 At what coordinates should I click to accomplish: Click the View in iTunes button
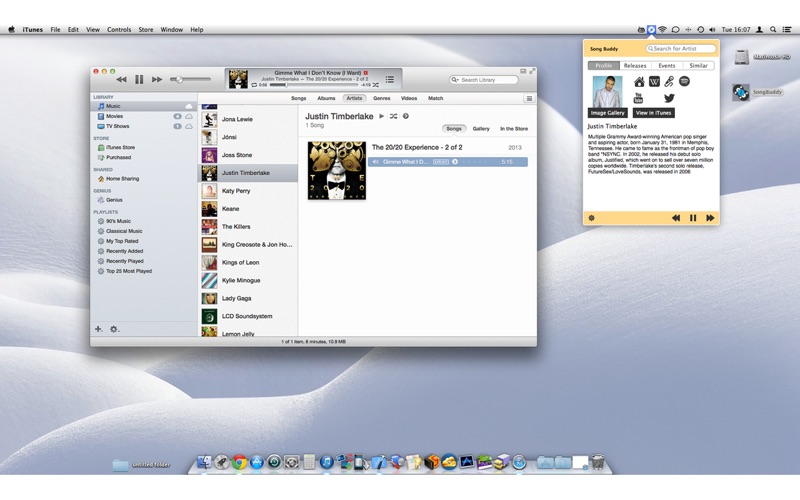(x=654, y=113)
